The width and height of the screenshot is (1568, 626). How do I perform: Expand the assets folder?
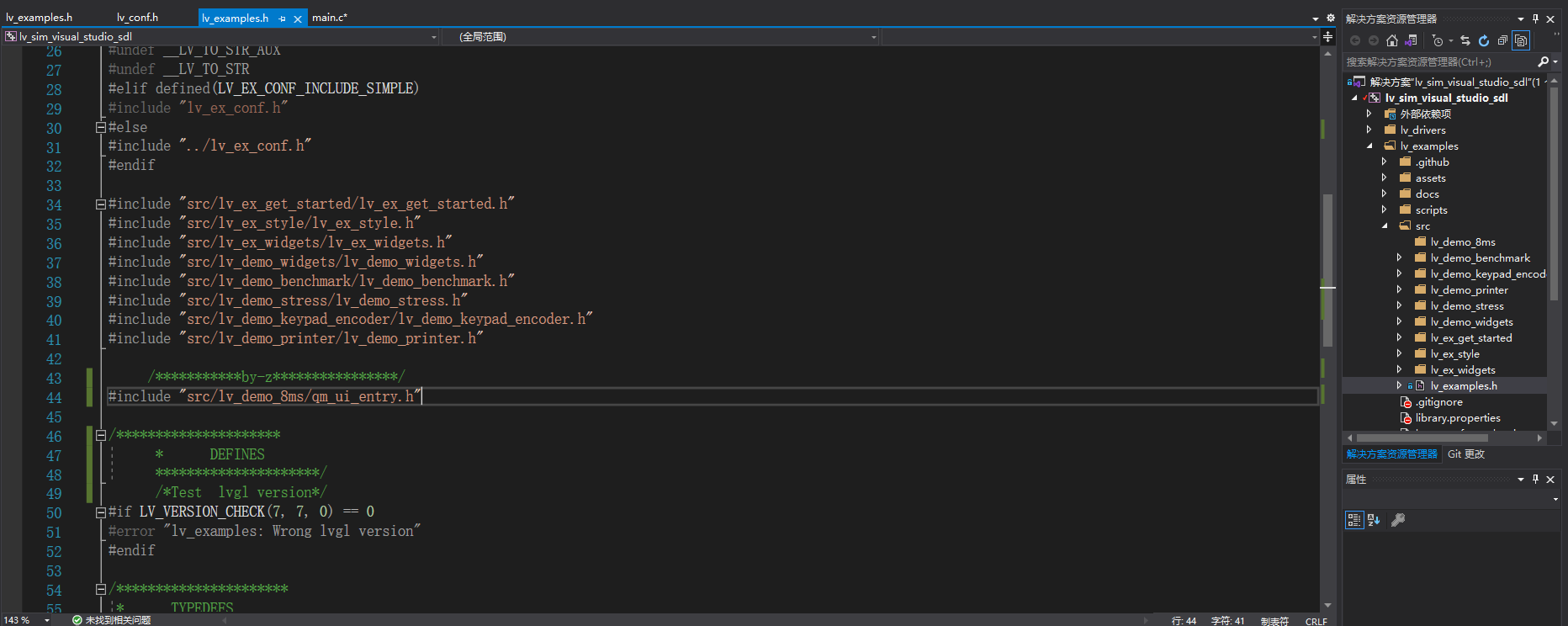pos(1385,178)
